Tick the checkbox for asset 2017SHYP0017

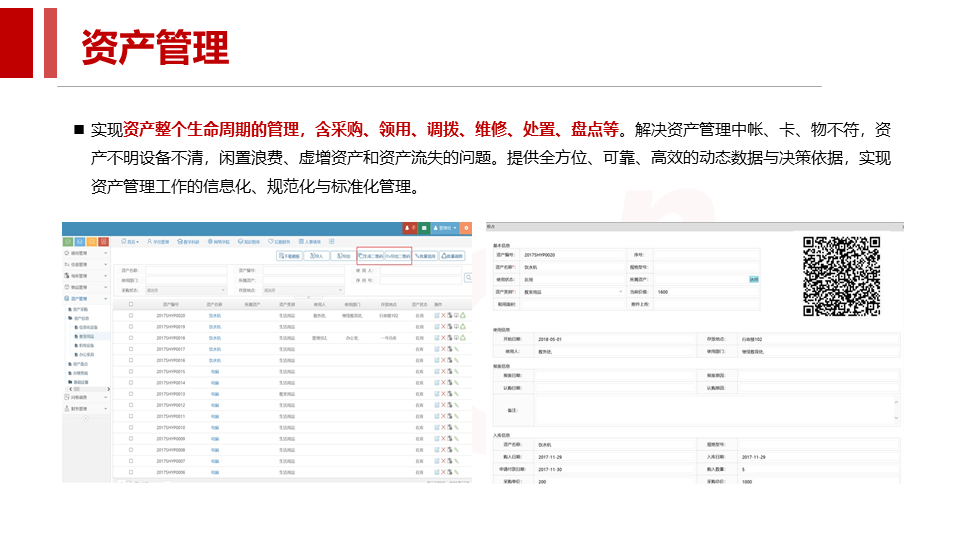pos(131,349)
